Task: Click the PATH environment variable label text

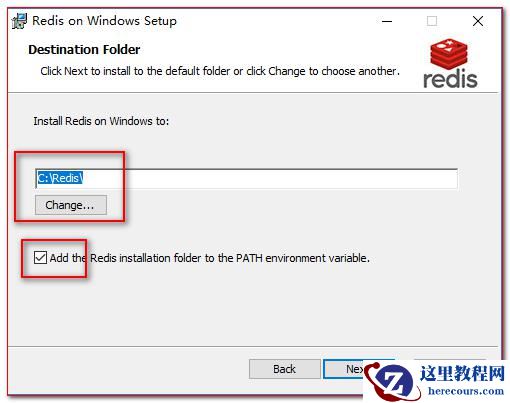Action: (x=210, y=258)
